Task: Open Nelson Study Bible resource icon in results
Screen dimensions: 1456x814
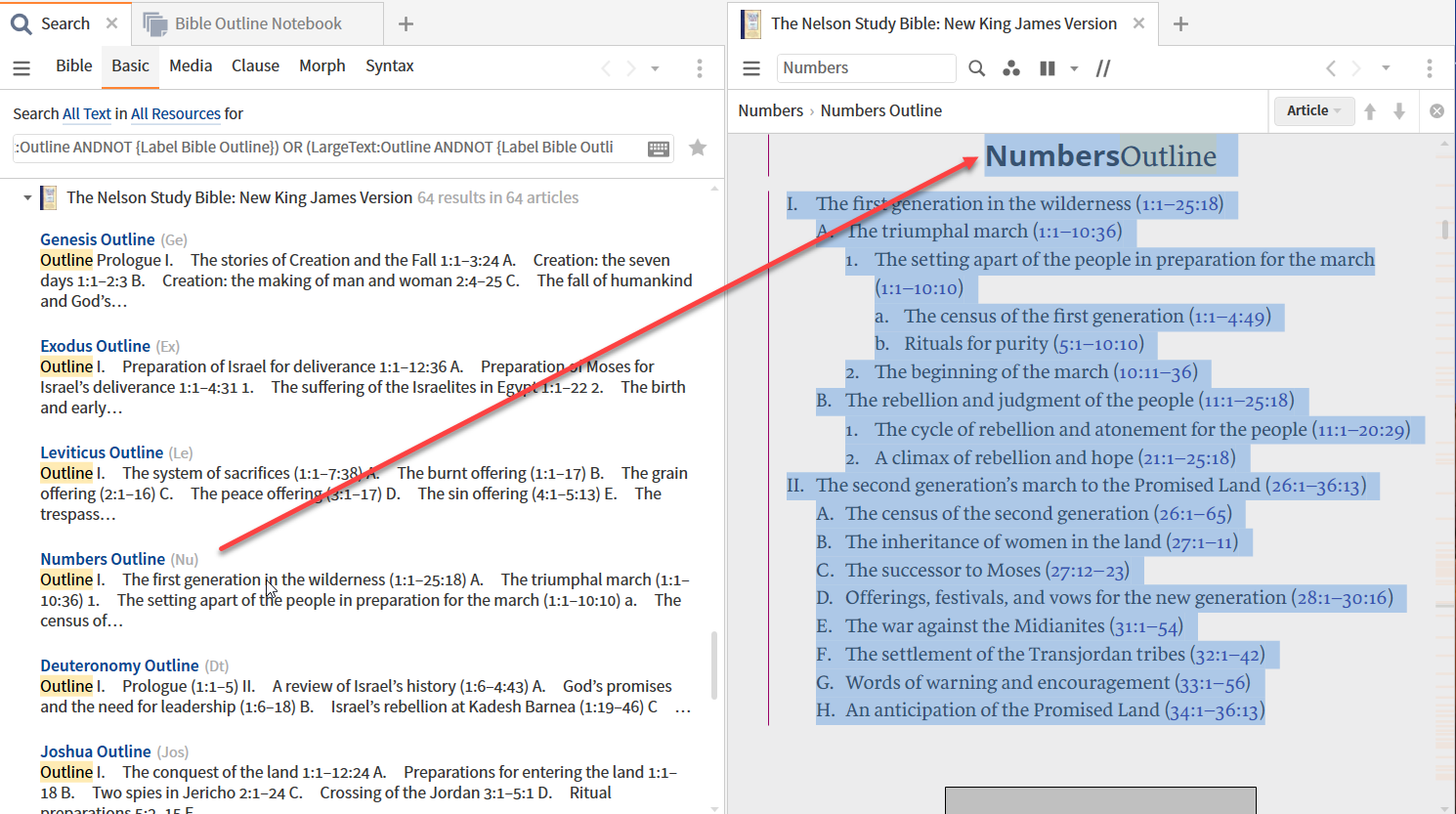Action: coord(49,197)
